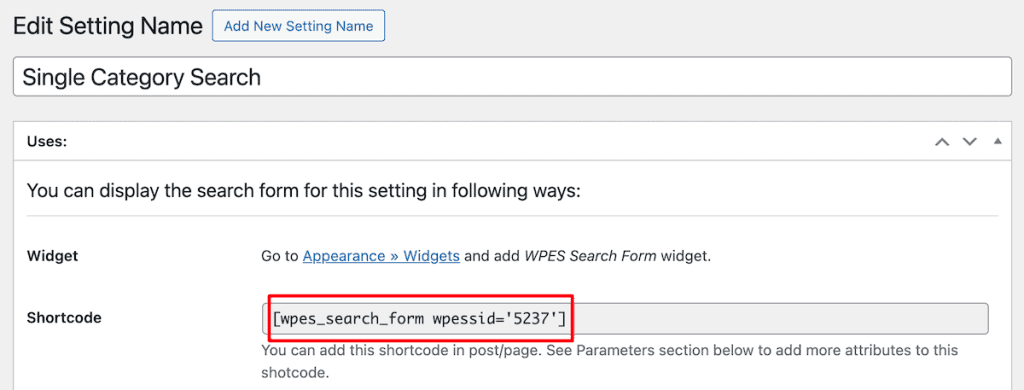Click the 'You can add this shortcode' description
1024x390 pixels.
click(x=609, y=362)
